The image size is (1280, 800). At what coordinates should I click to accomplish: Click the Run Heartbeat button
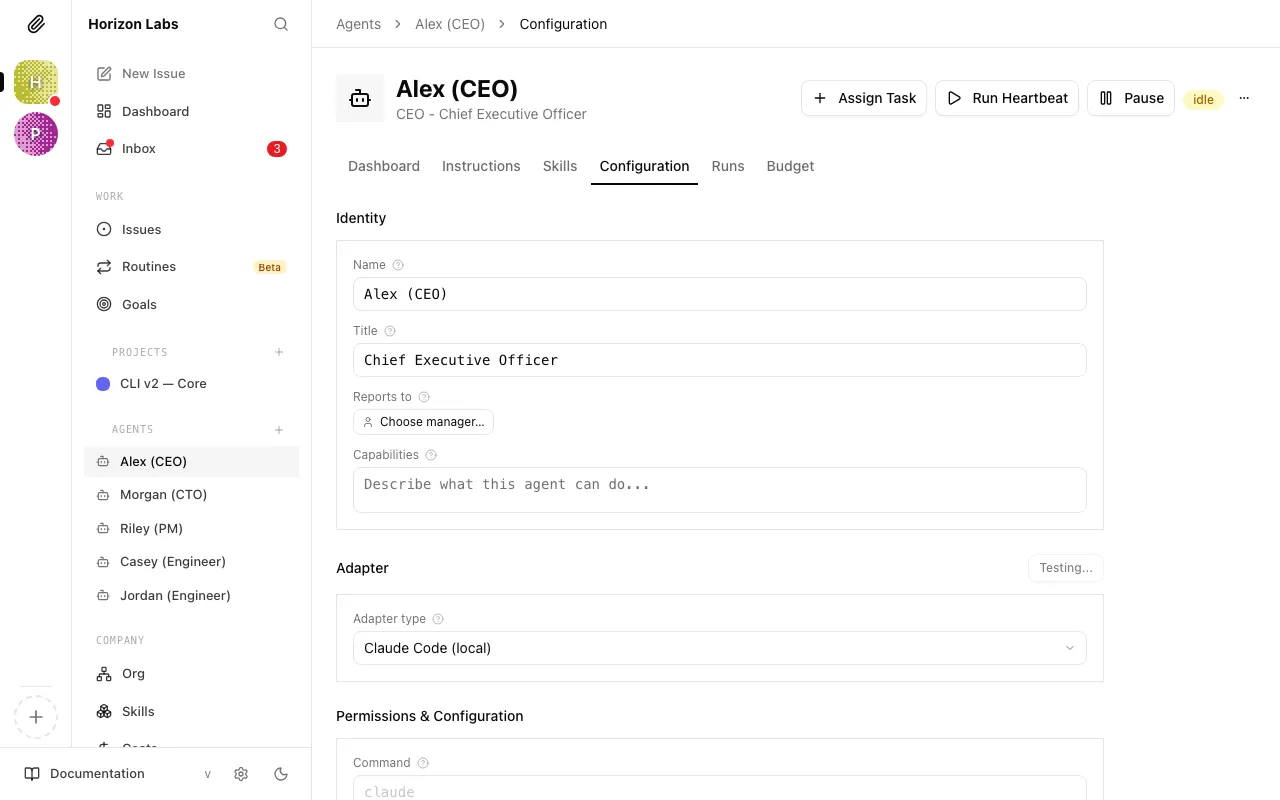pos(1007,98)
